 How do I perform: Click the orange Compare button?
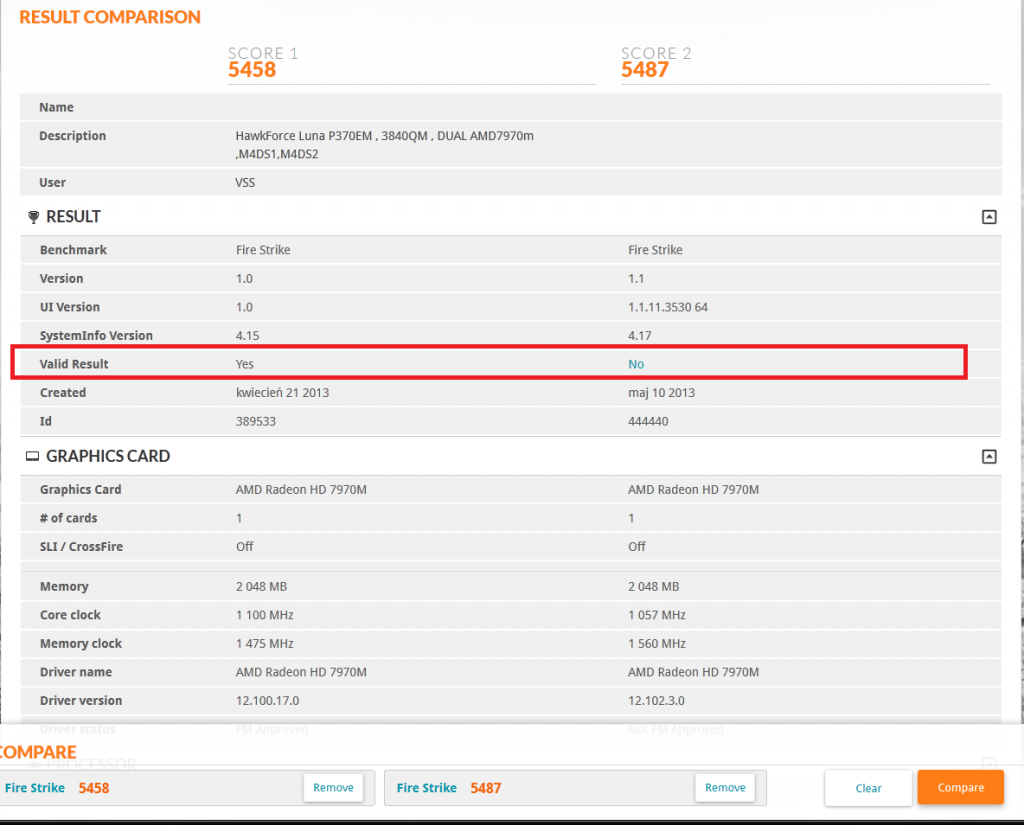[x=961, y=788]
